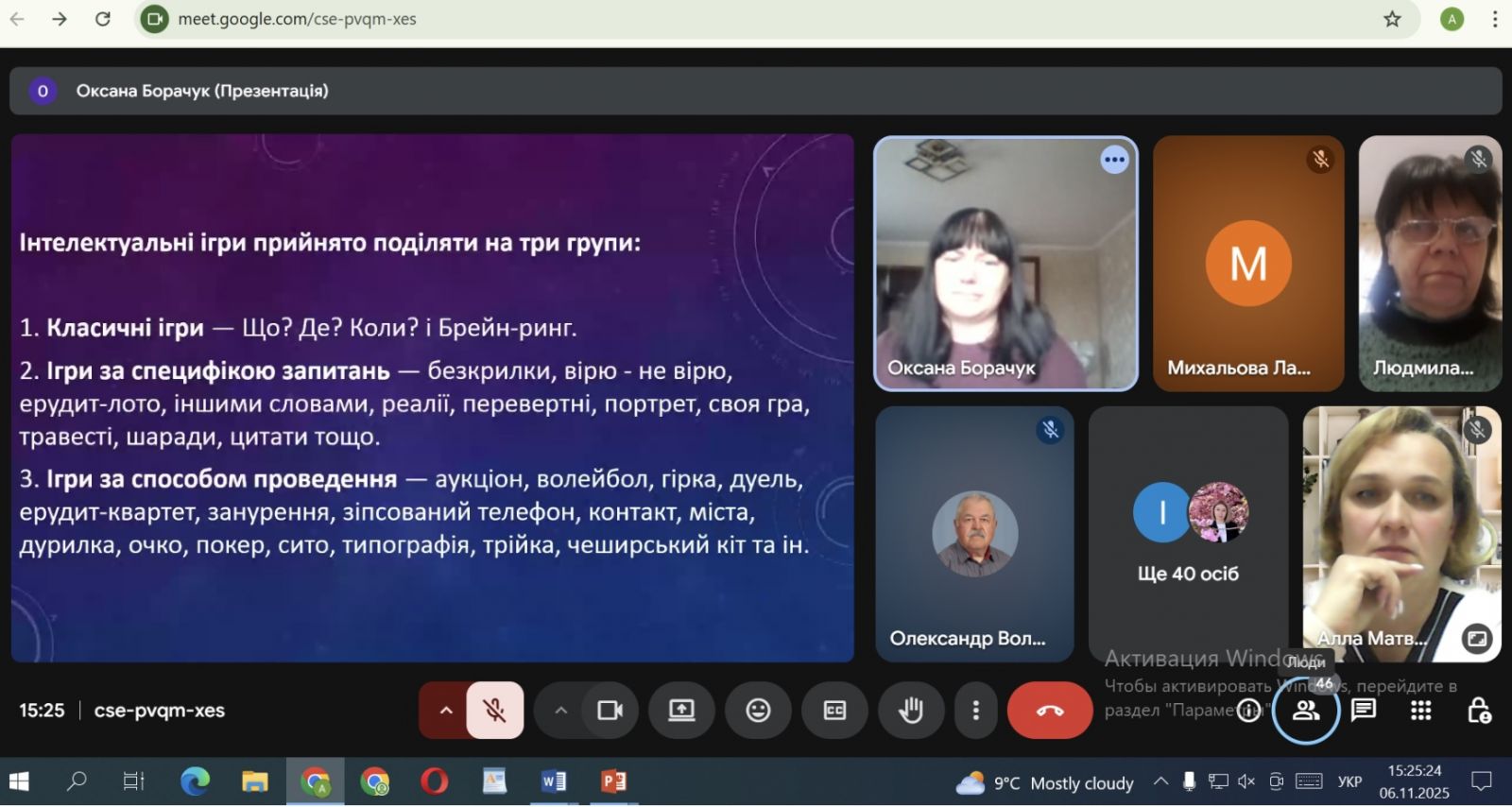Select Олександр Вол... participant tile
This screenshot has height=807, width=1512.
pos(974,534)
